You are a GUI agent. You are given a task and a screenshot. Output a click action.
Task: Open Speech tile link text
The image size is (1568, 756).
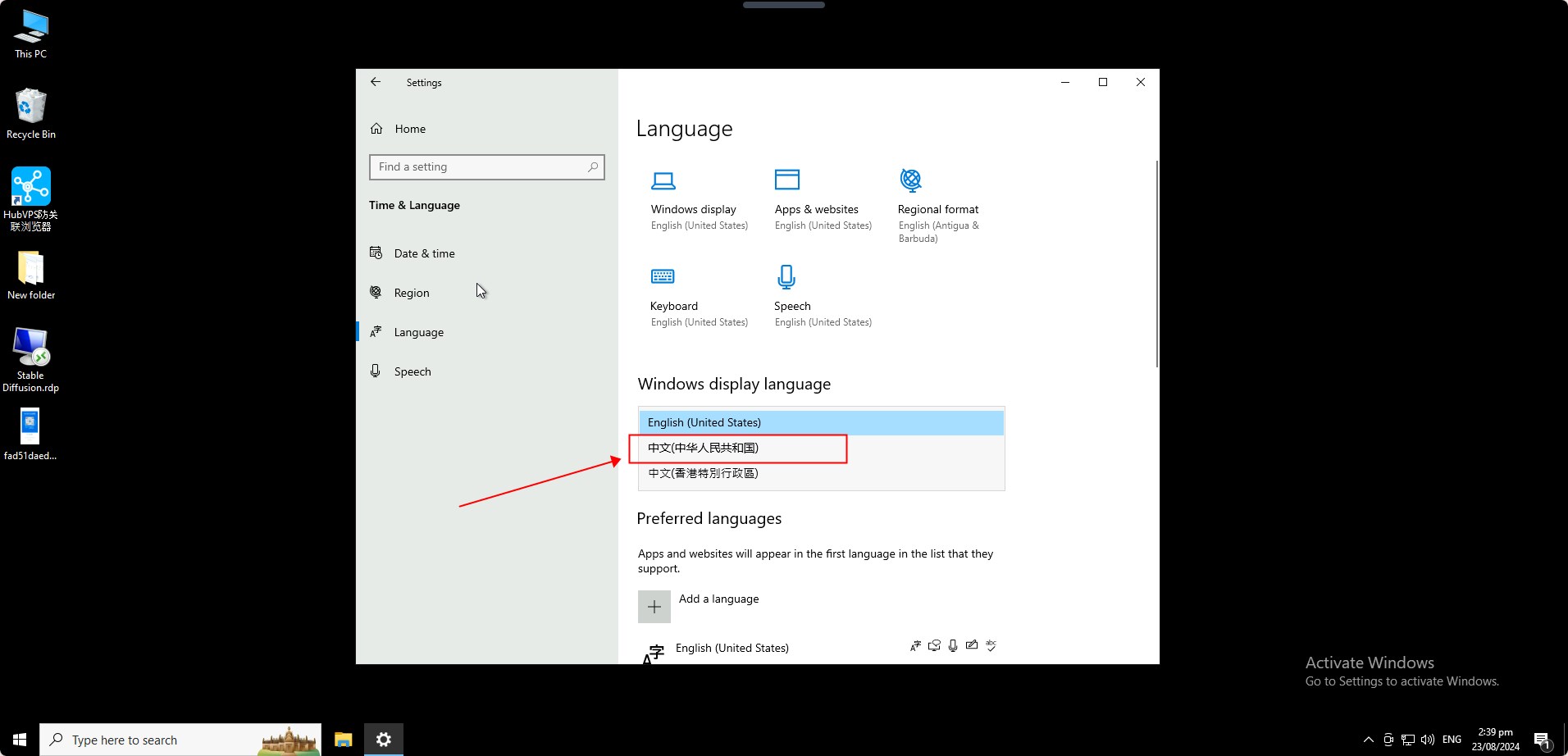click(792, 307)
